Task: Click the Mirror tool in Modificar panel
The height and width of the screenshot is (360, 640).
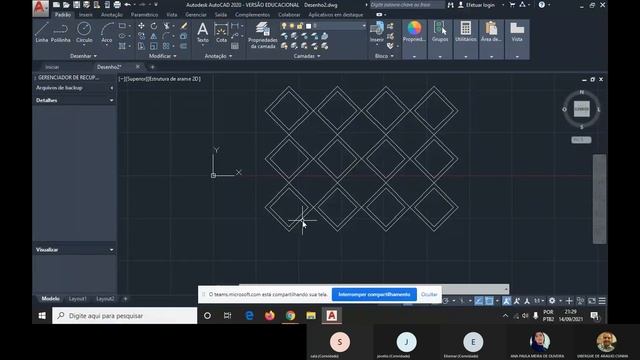Action: [154, 36]
